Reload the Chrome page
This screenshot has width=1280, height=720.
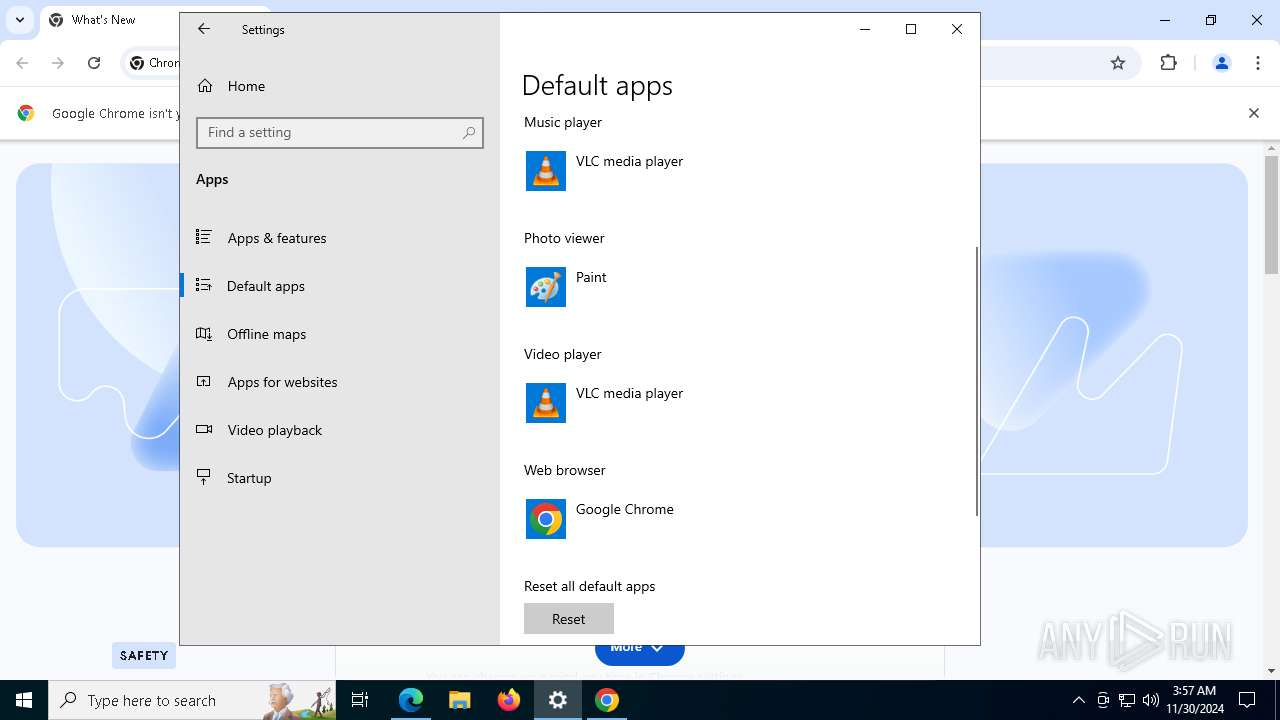coord(94,63)
